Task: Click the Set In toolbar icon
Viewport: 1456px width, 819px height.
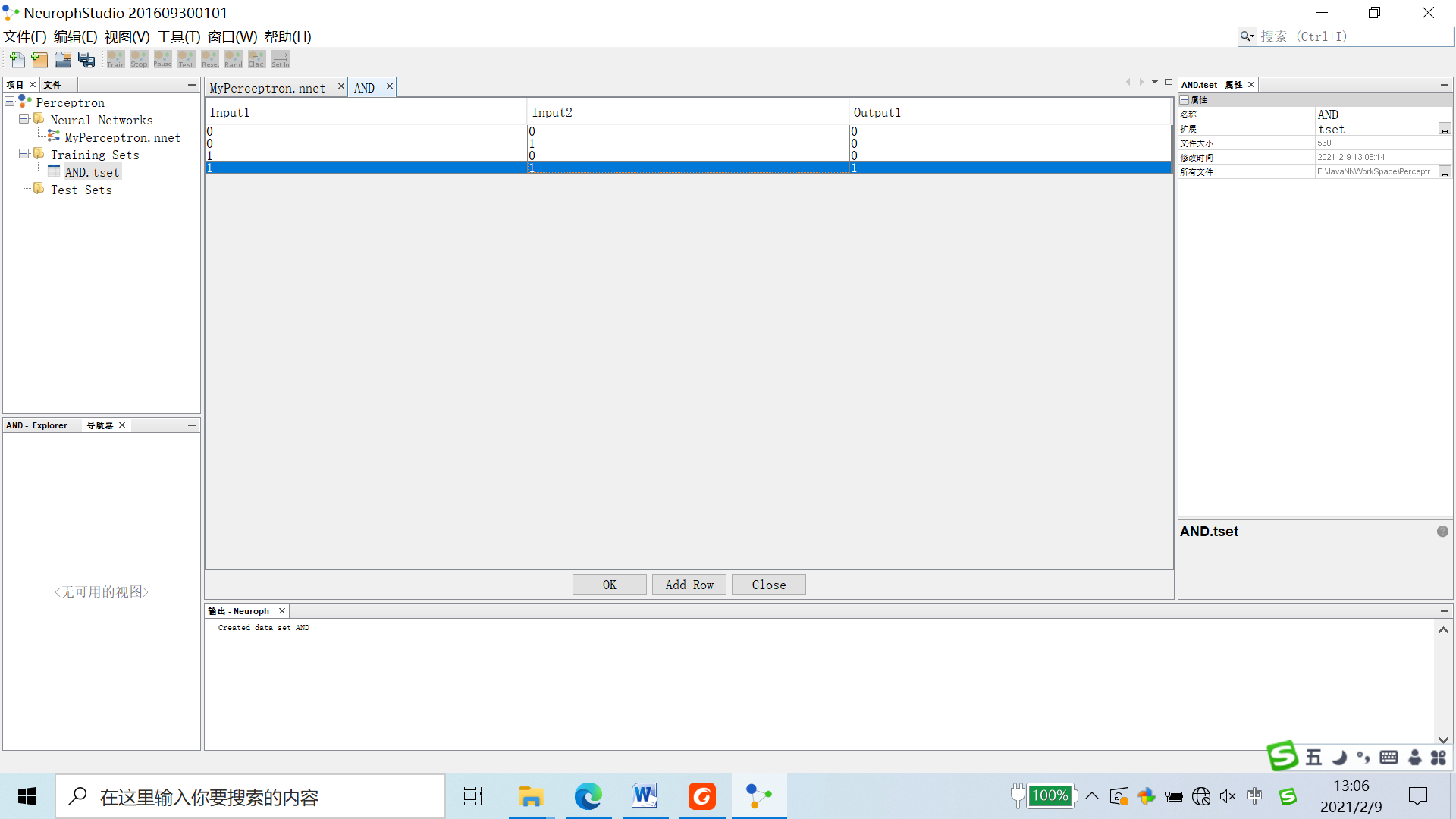Action: tap(281, 59)
